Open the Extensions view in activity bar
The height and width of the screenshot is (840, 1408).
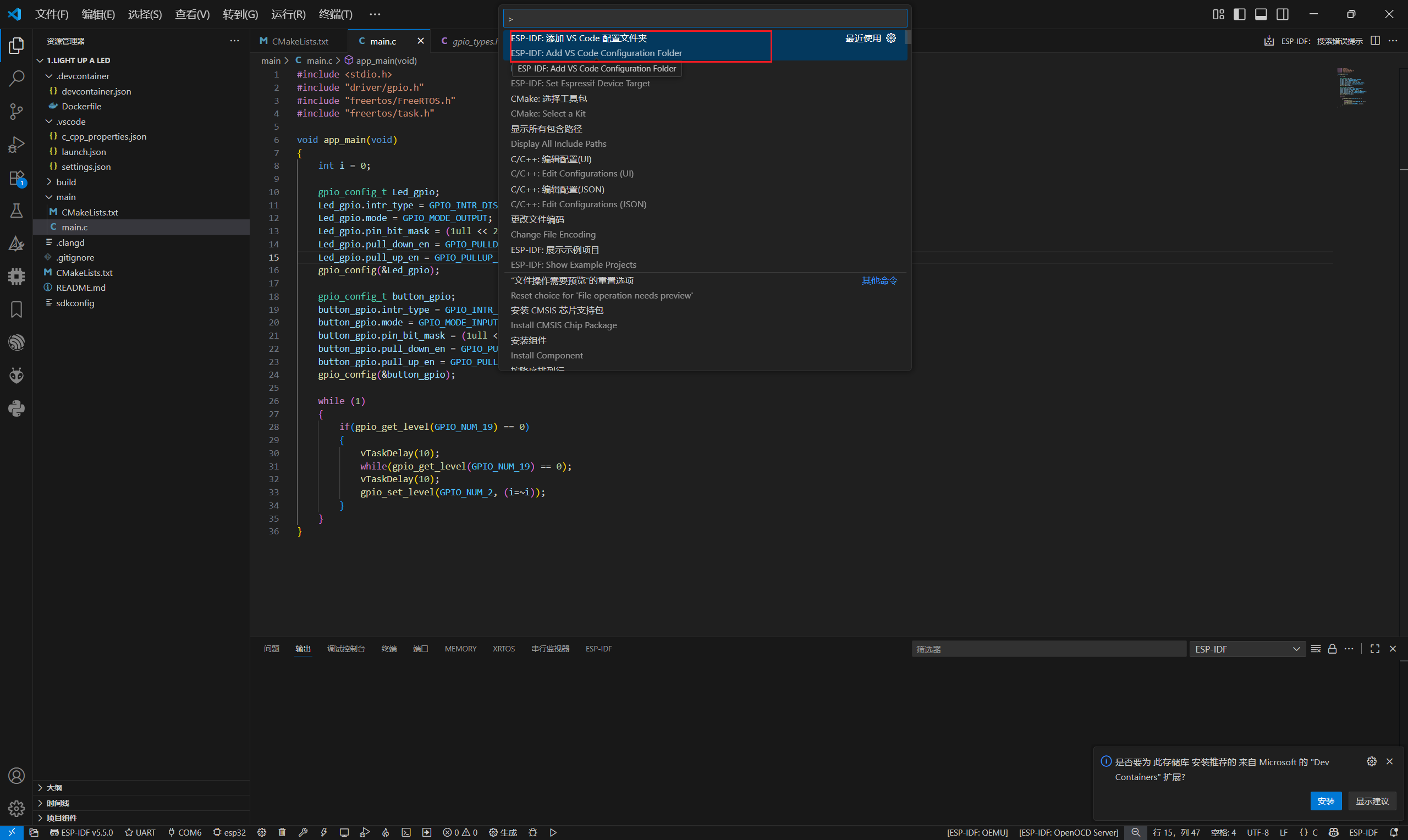(16, 178)
